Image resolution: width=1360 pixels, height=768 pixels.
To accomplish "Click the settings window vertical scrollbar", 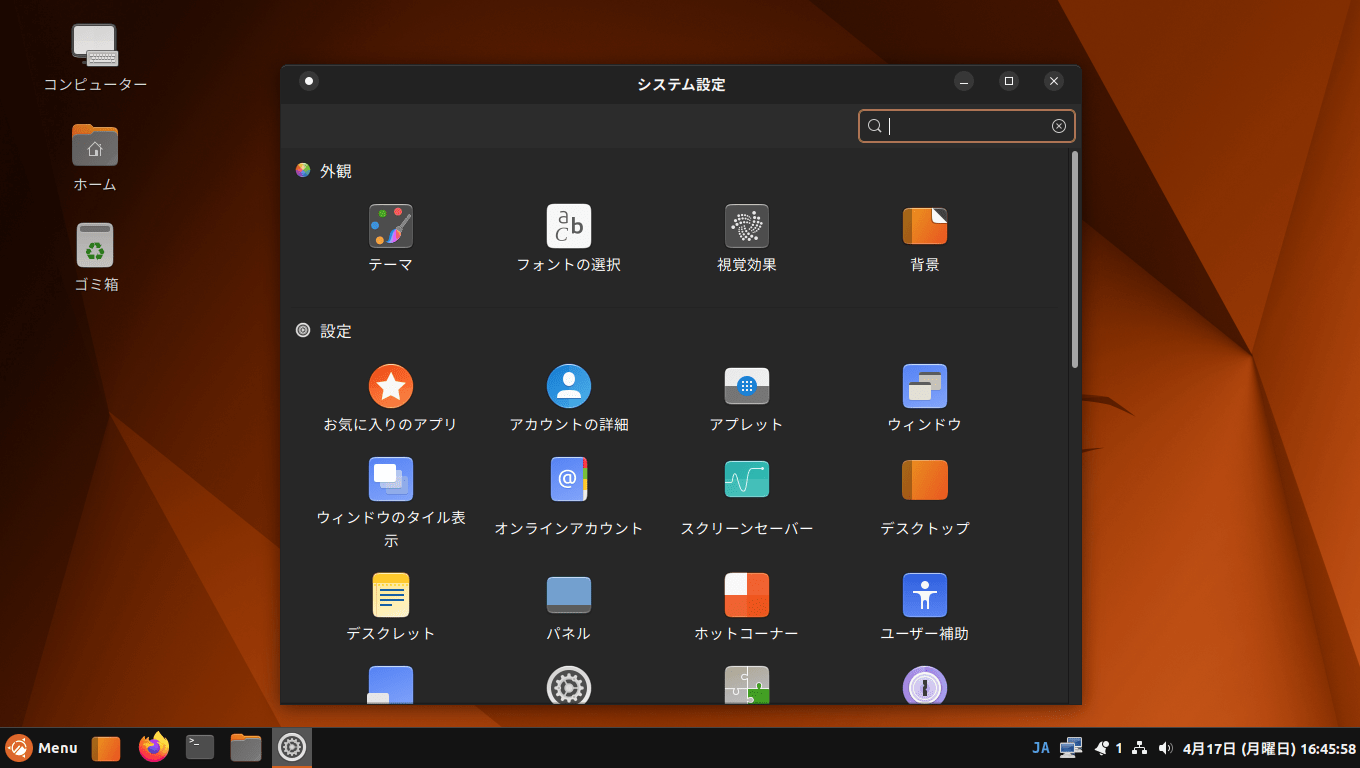I will (x=1075, y=260).
